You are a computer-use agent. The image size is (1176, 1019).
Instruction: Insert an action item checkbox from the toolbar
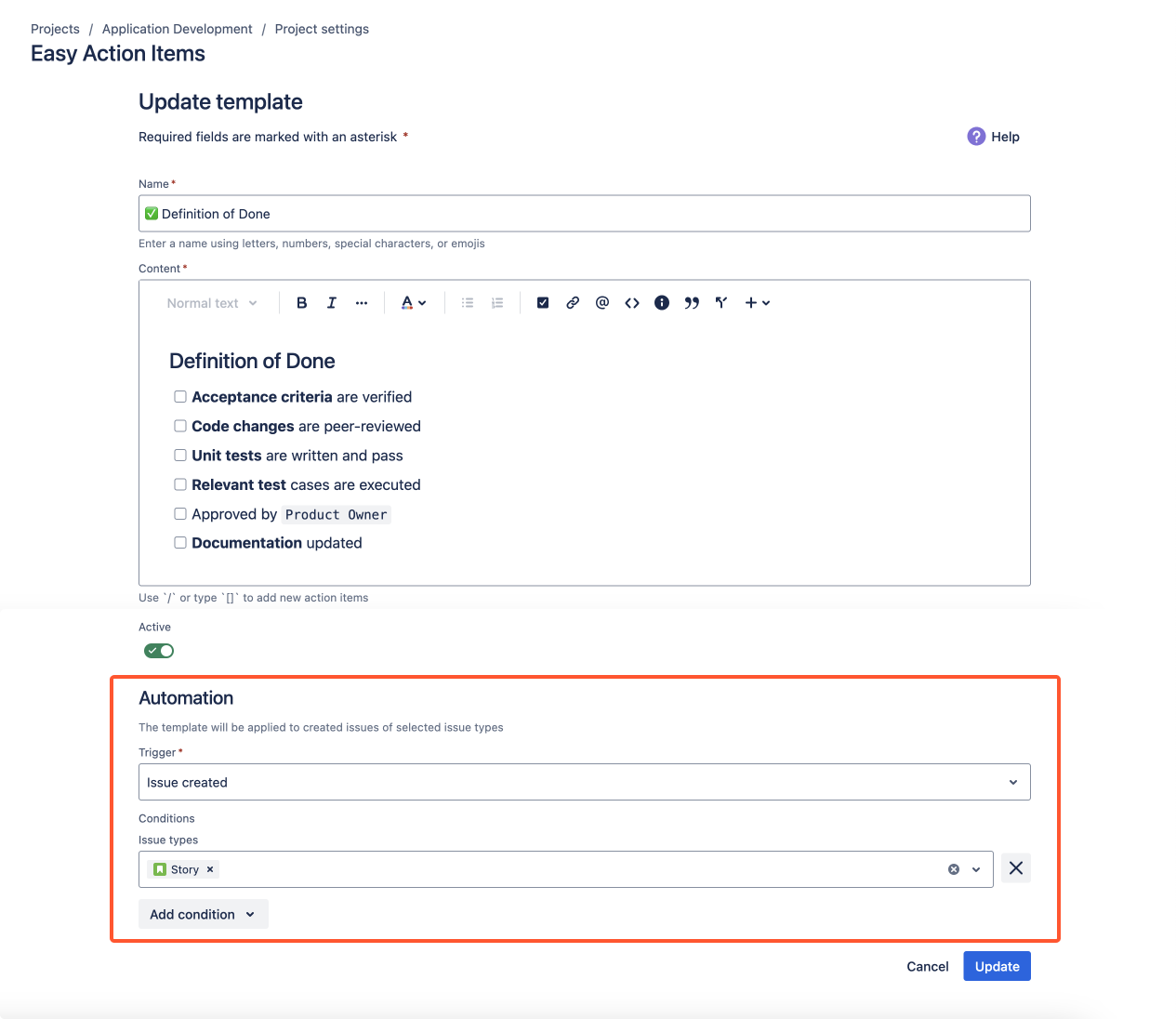tap(543, 303)
